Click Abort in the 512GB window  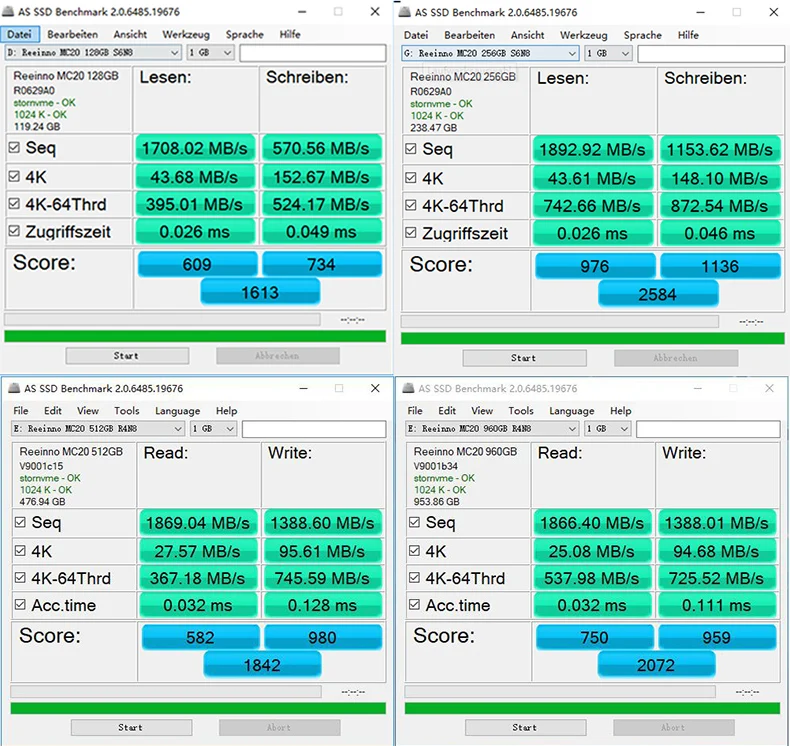coord(280,727)
